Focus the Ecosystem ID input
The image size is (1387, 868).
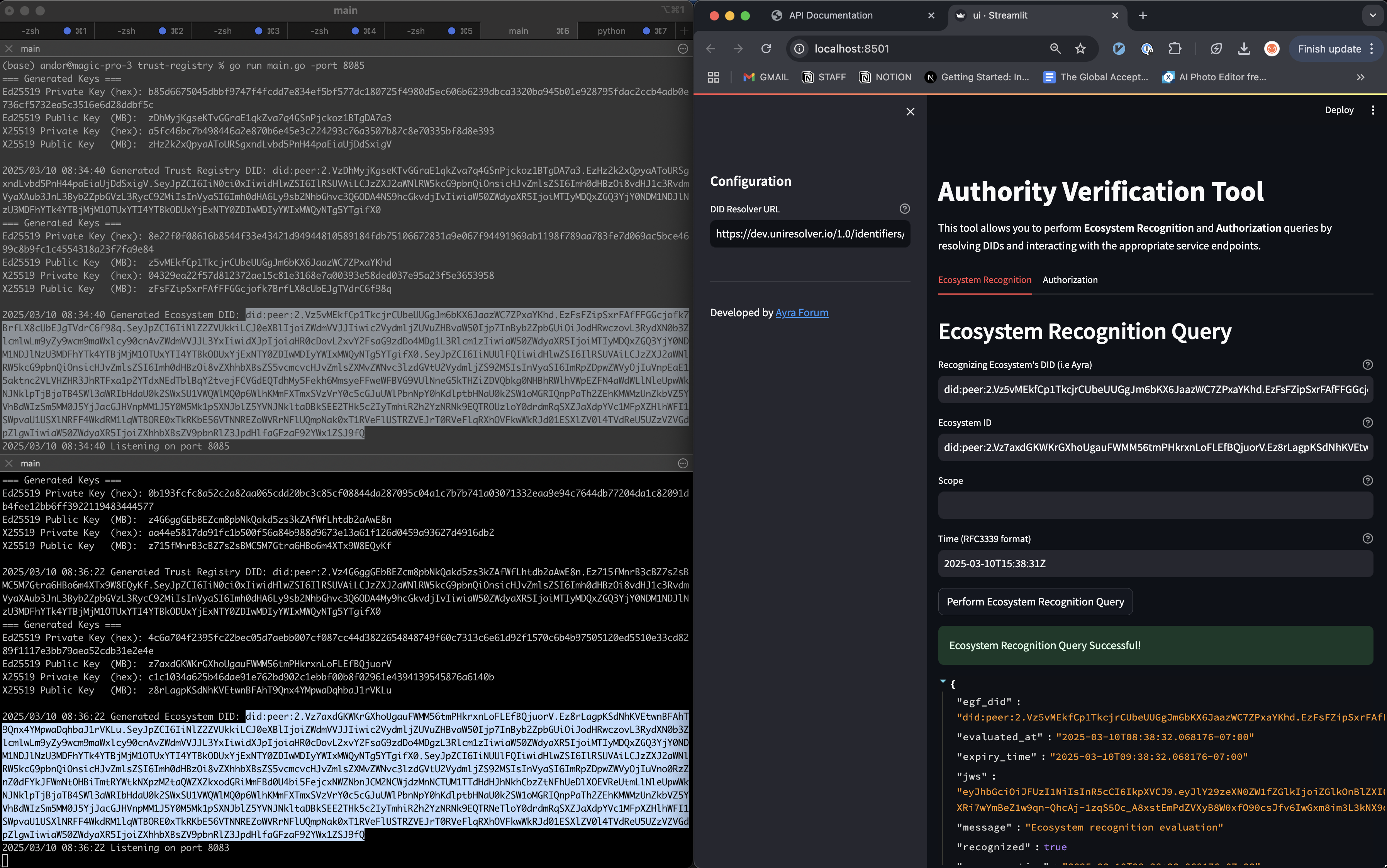(x=1155, y=448)
